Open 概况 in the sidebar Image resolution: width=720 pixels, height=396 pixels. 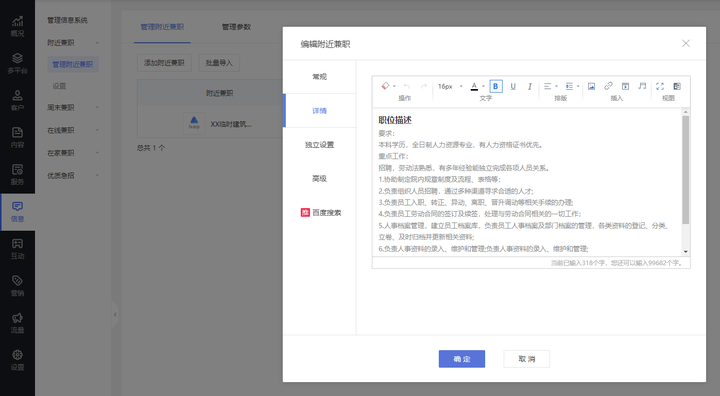point(17,27)
